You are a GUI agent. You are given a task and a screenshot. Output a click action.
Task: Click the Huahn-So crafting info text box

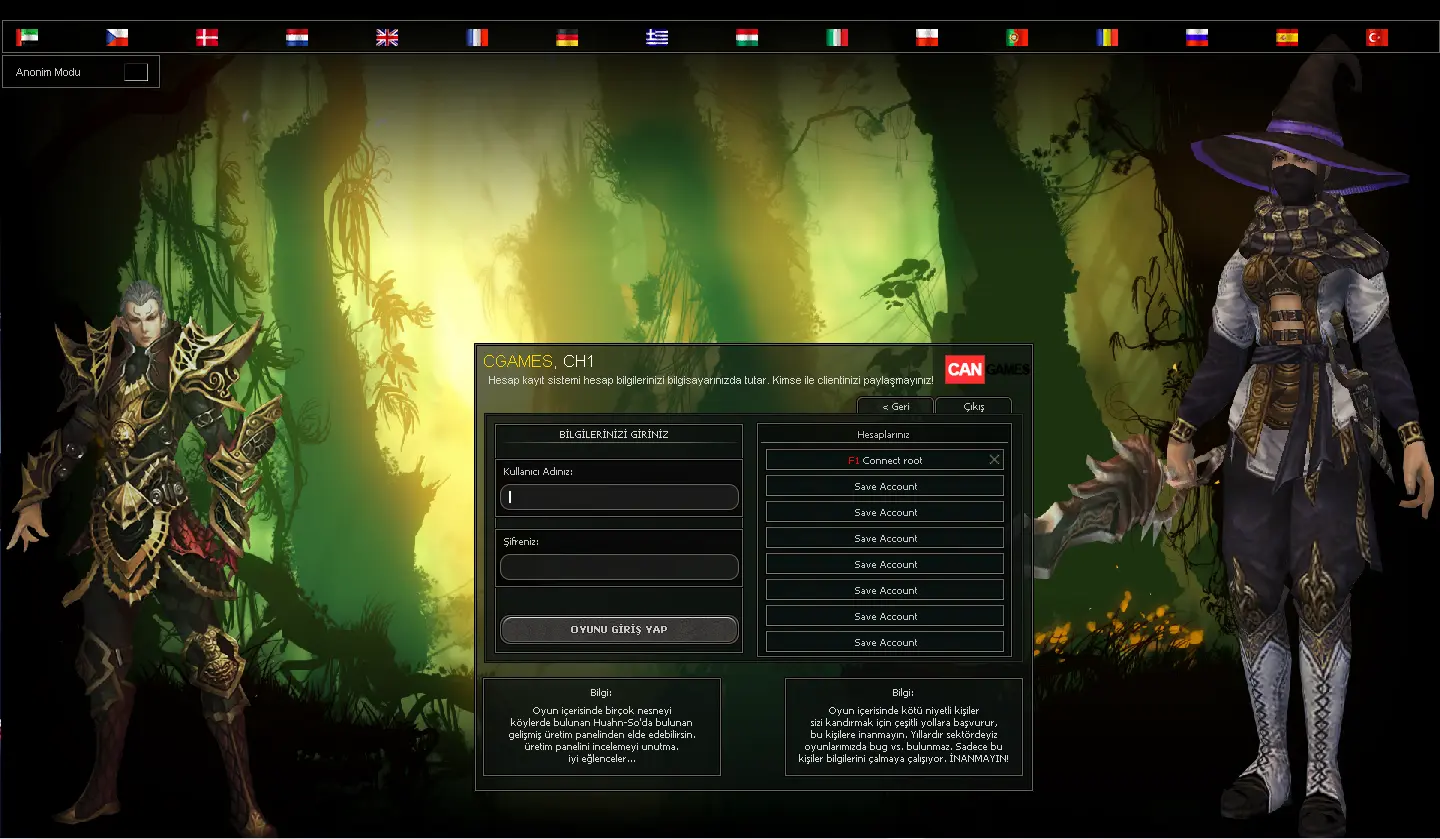602,727
